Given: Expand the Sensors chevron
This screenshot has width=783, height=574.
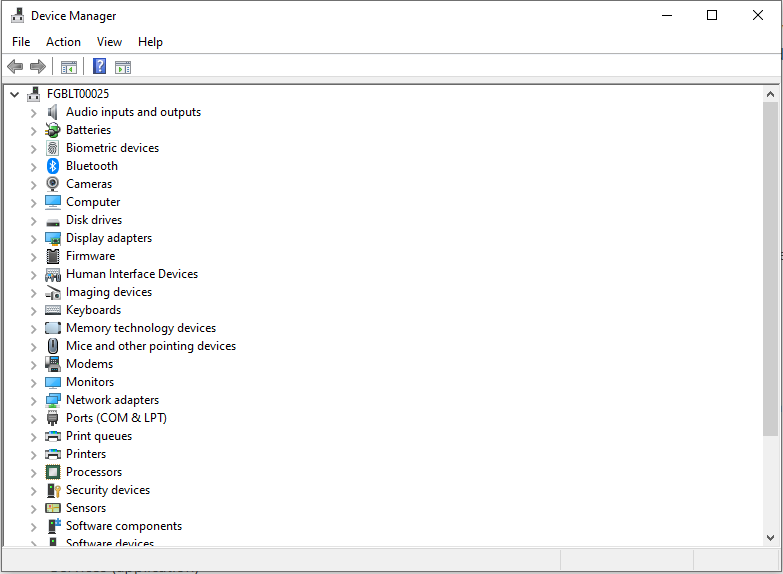Looking at the screenshot, I should point(33,509).
